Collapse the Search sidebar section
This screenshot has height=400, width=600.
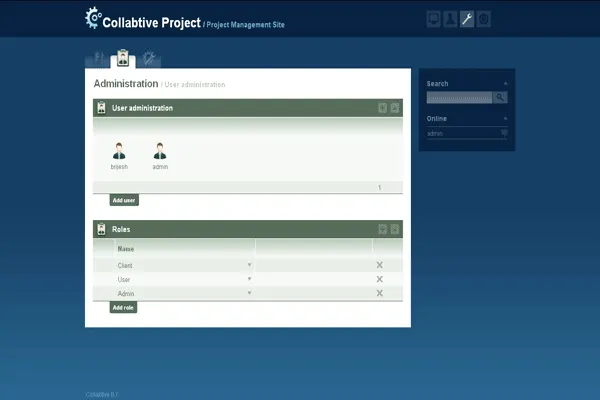506,84
